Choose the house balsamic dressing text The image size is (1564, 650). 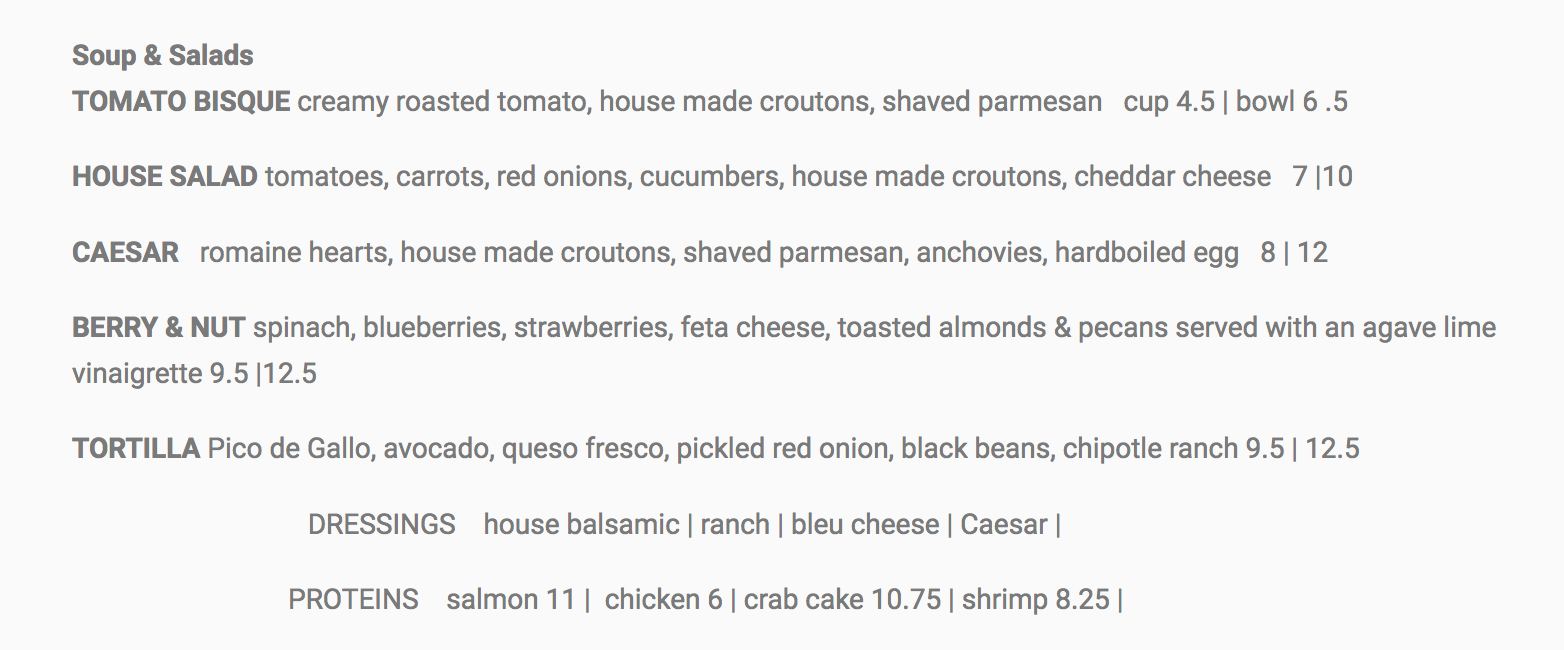coord(581,524)
